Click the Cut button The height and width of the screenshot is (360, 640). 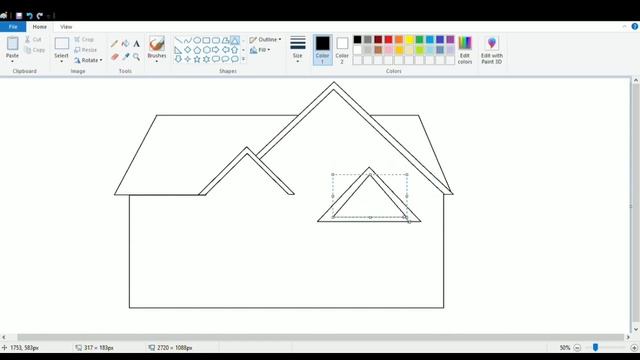click(33, 39)
